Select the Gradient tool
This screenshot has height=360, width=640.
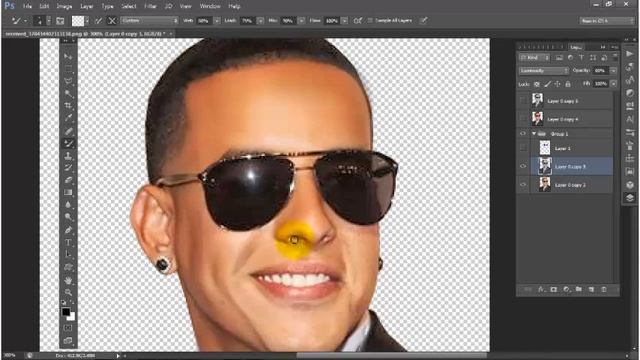[68, 193]
